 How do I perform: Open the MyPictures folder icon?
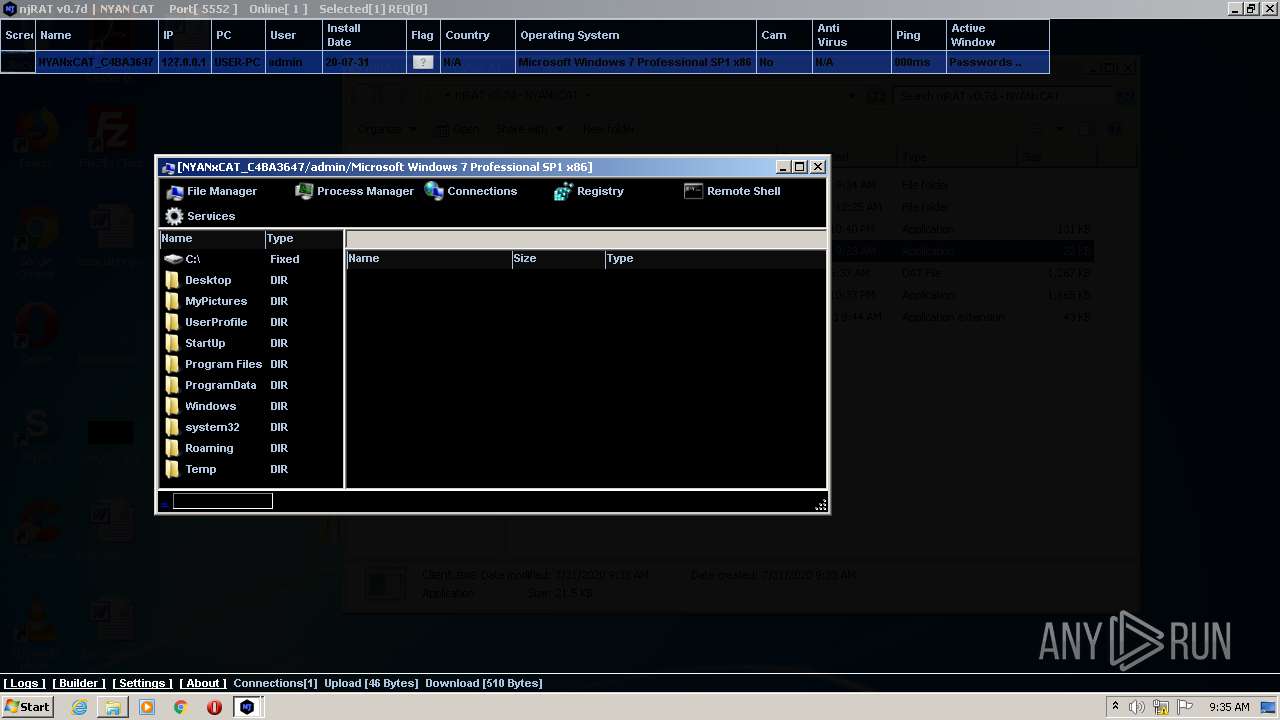[x=173, y=301]
